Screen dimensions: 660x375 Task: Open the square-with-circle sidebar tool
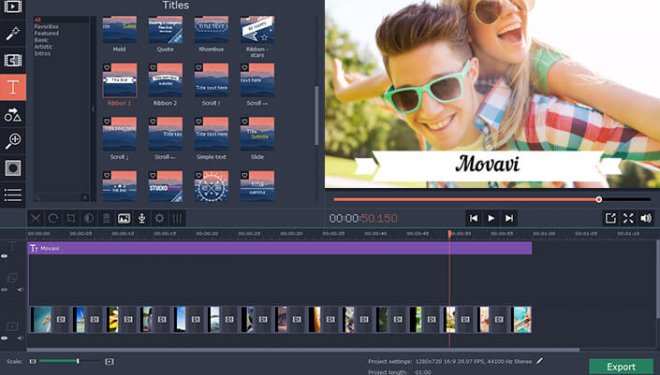(x=13, y=168)
